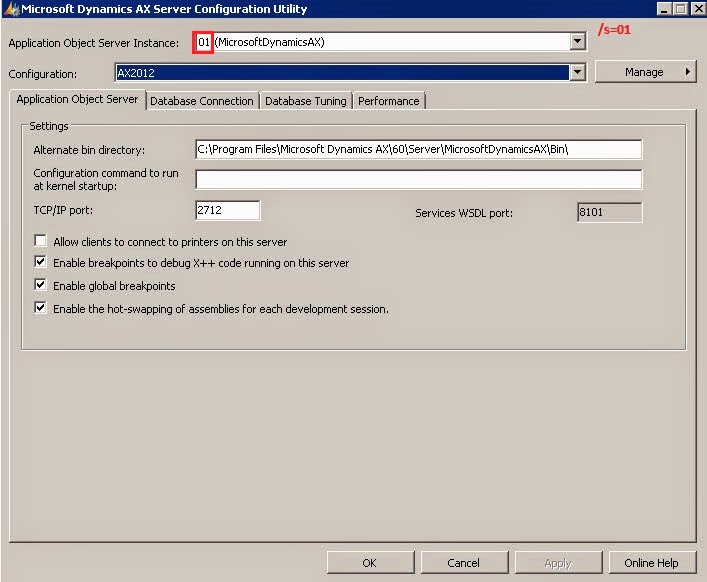Click the Dynamics AX title bar icon

click(x=11, y=9)
